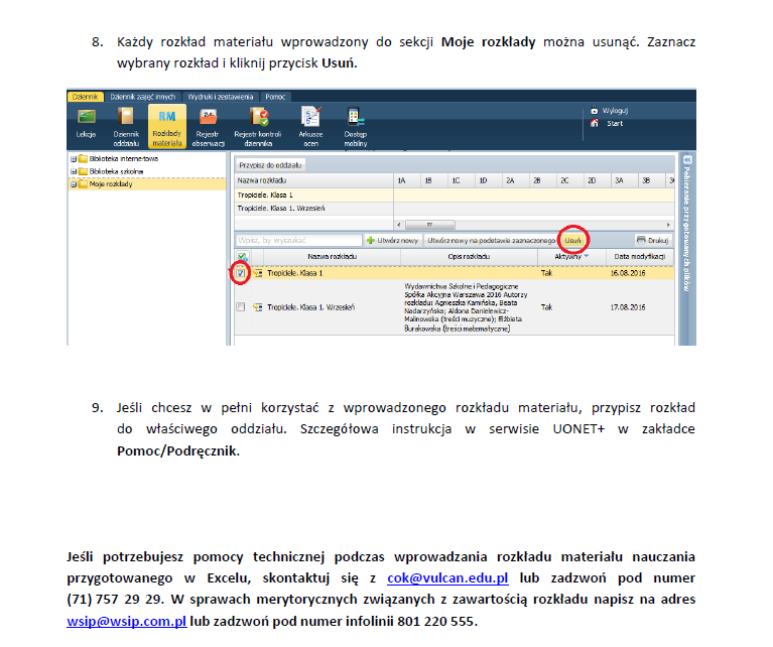Click the row icon of Tropiciele. Klasa 1
The image size is (773, 647).
(x=257, y=273)
